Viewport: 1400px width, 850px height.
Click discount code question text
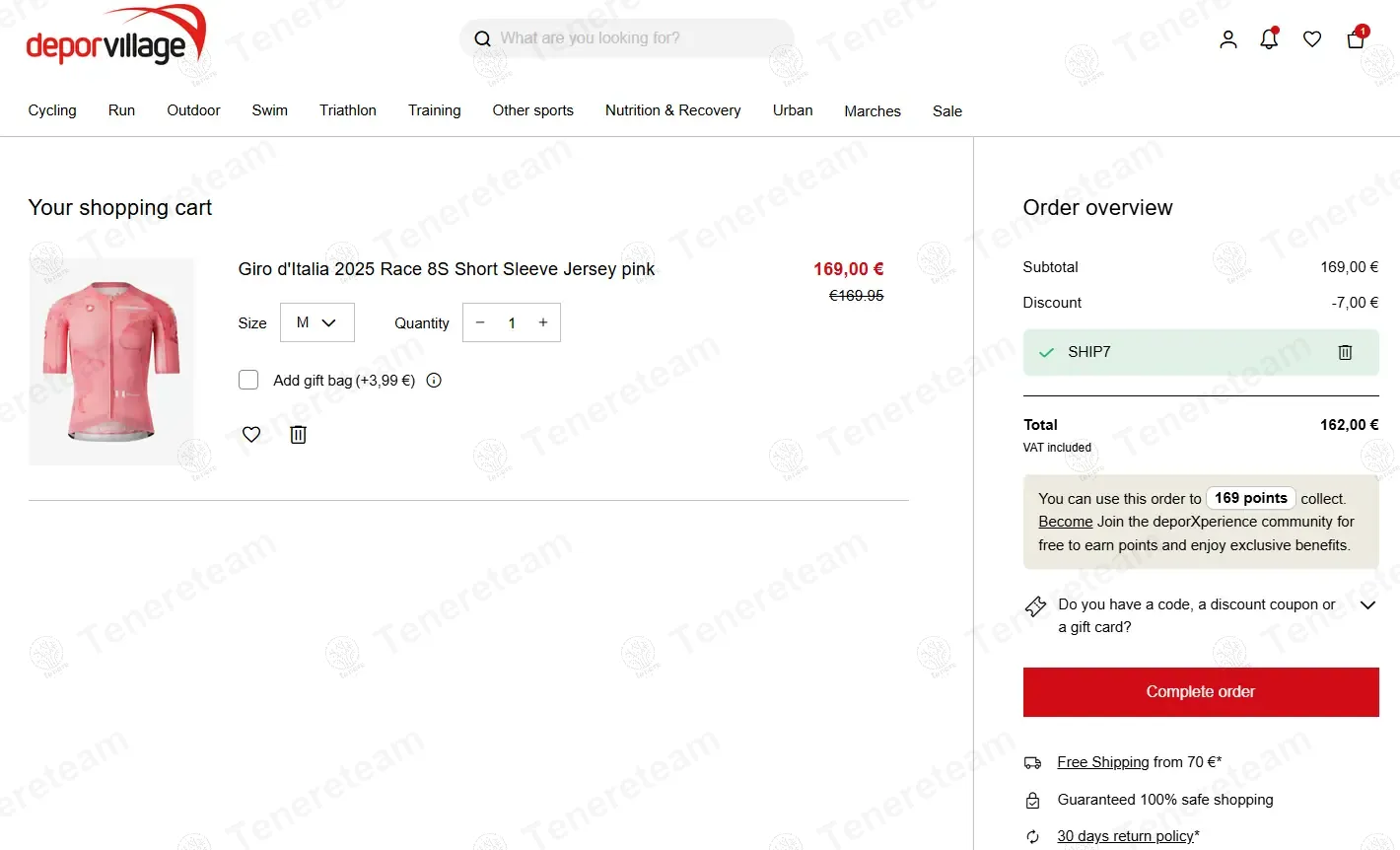(x=1197, y=615)
